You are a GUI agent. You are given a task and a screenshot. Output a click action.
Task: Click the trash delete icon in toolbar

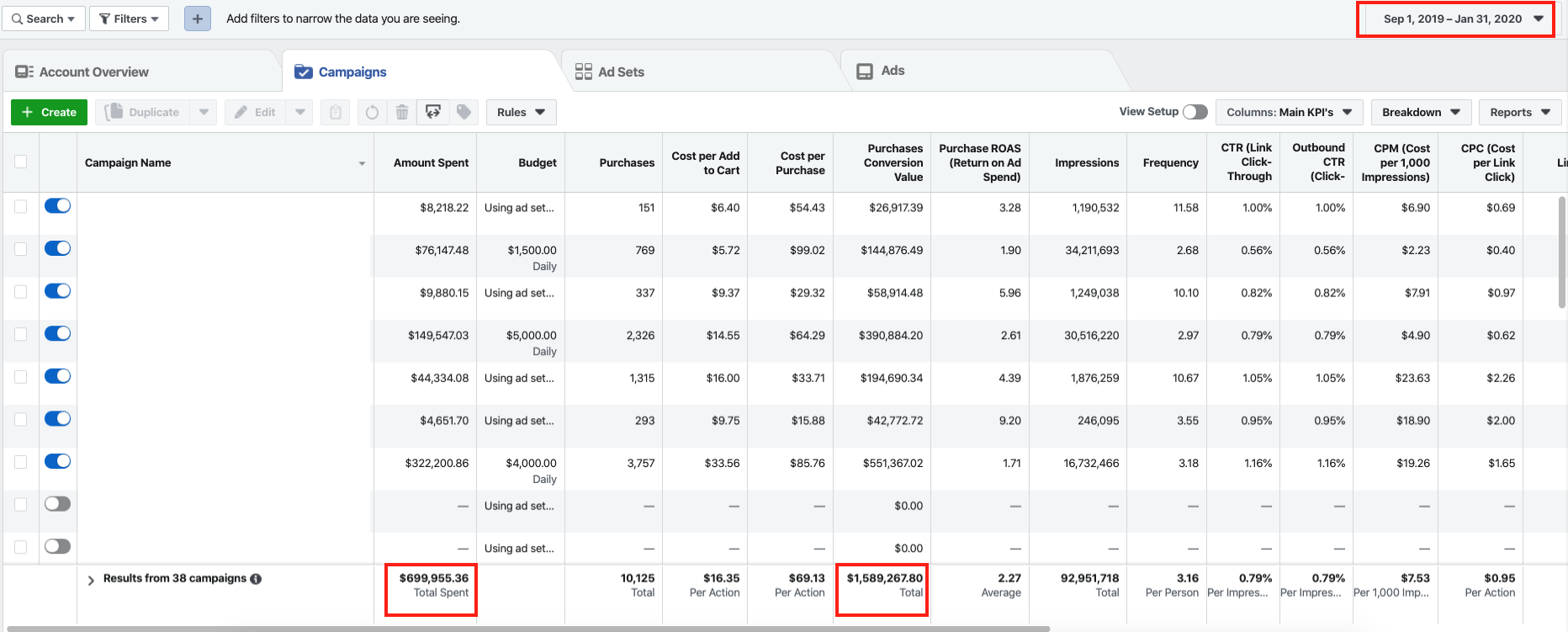(x=402, y=112)
